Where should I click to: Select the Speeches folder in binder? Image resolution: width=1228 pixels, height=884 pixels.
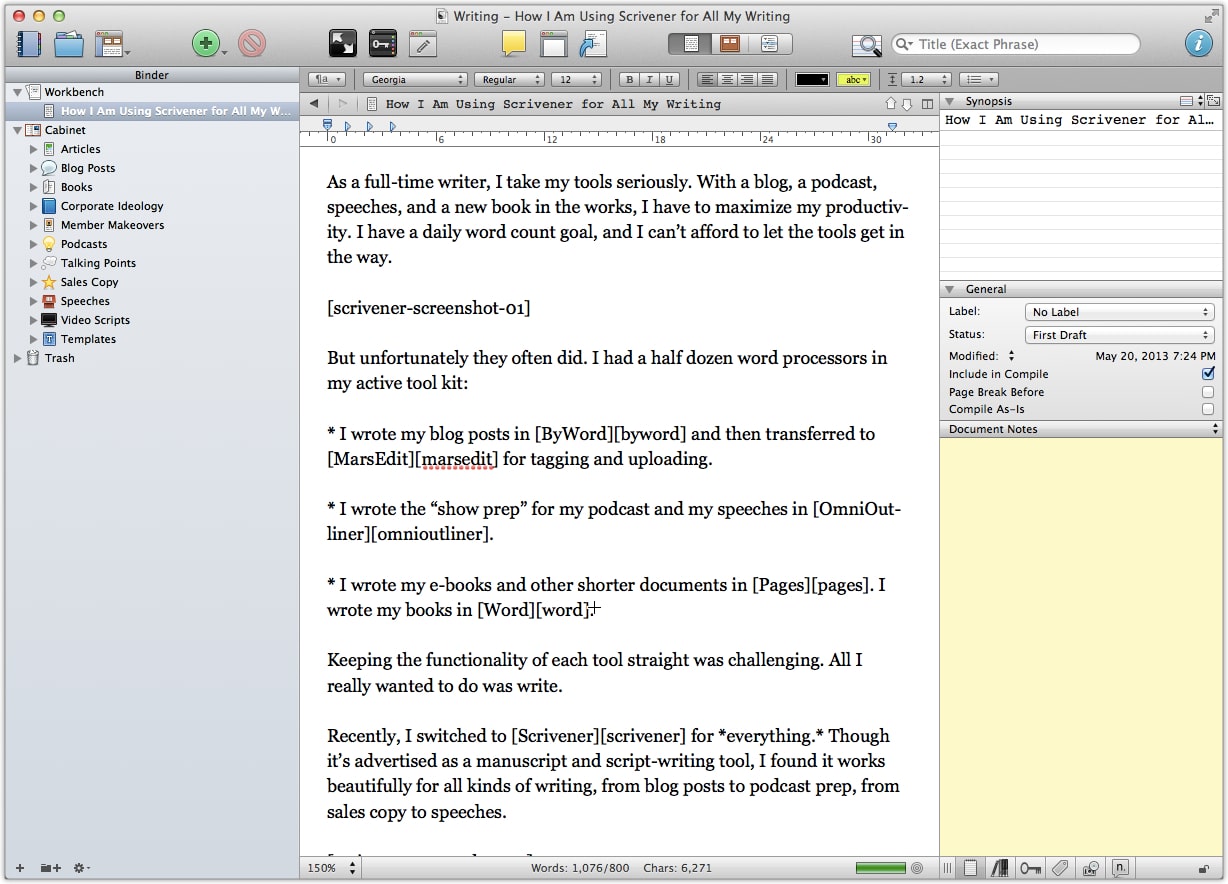click(85, 301)
